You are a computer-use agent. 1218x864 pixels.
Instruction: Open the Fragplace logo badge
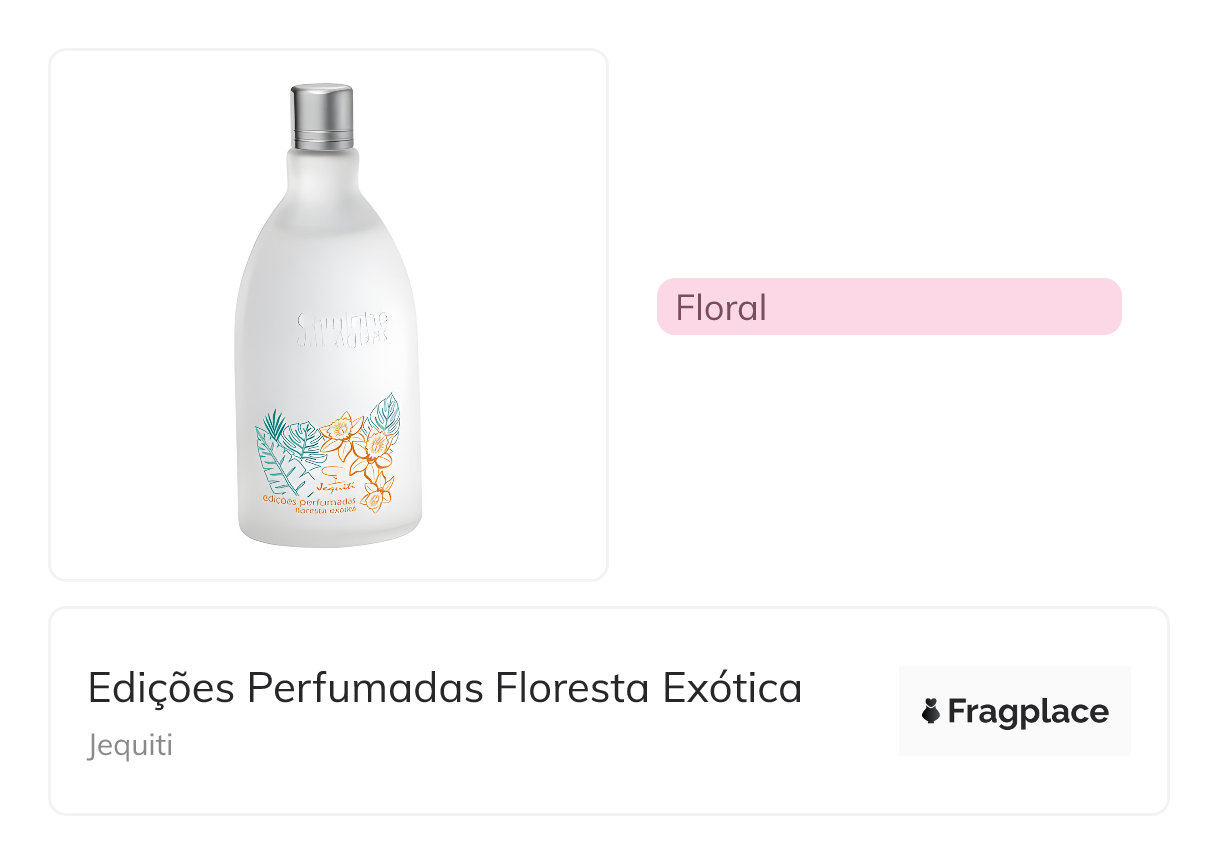tap(1015, 711)
